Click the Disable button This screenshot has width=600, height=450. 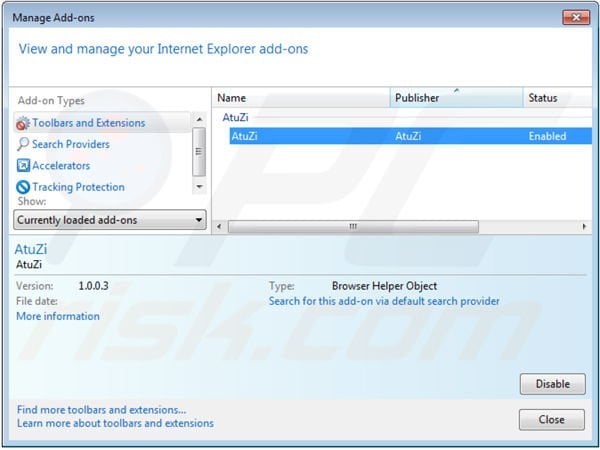553,384
